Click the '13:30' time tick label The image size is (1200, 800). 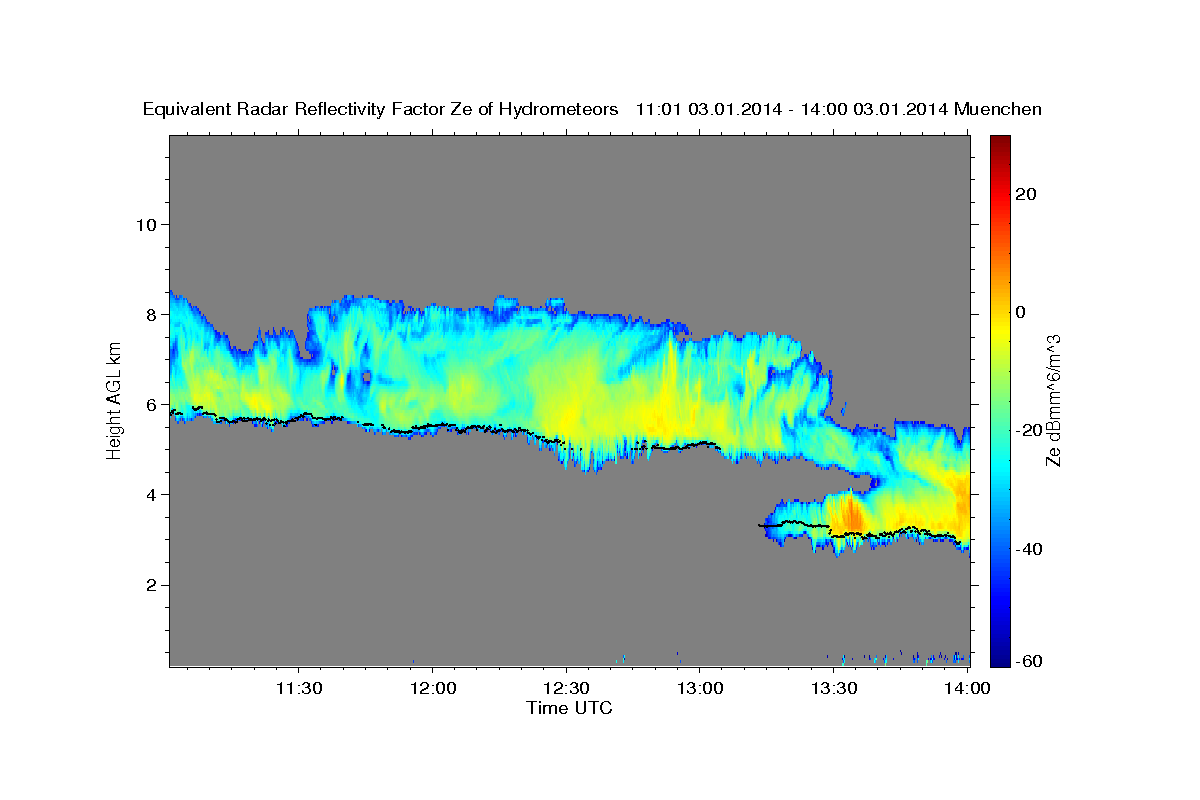pyautogui.click(x=832, y=689)
